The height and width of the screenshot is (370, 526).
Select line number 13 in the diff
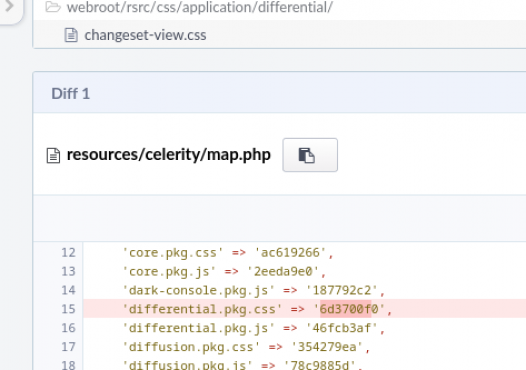pos(68,271)
